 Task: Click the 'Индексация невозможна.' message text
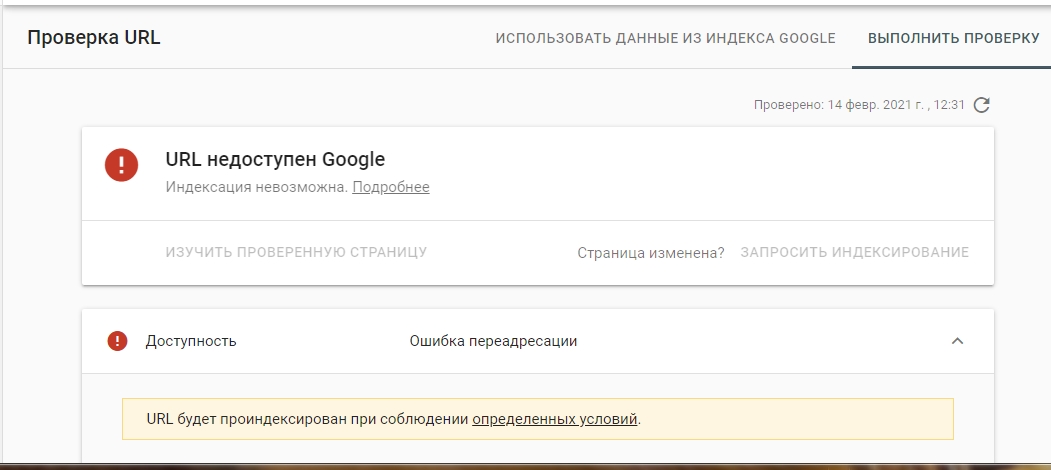pyautogui.click(x=256, y=187)
